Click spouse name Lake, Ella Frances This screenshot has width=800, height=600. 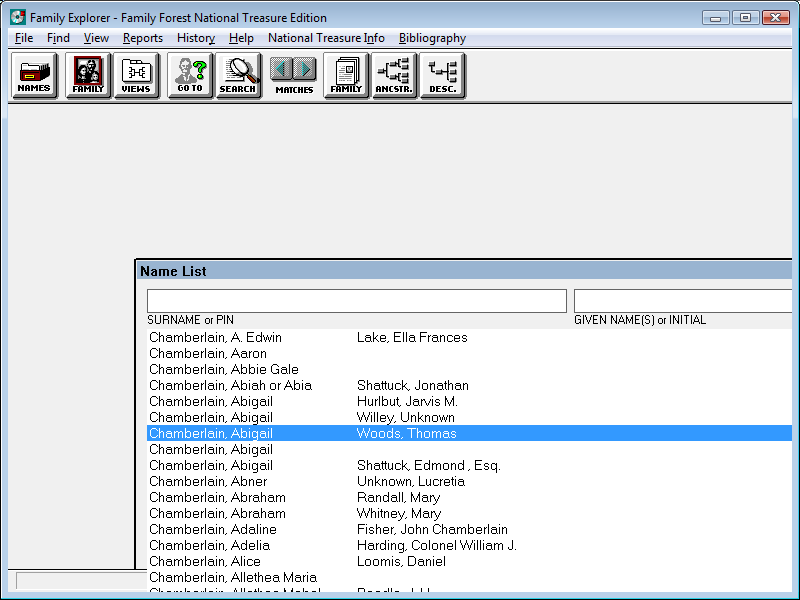(x=412, y=337)
